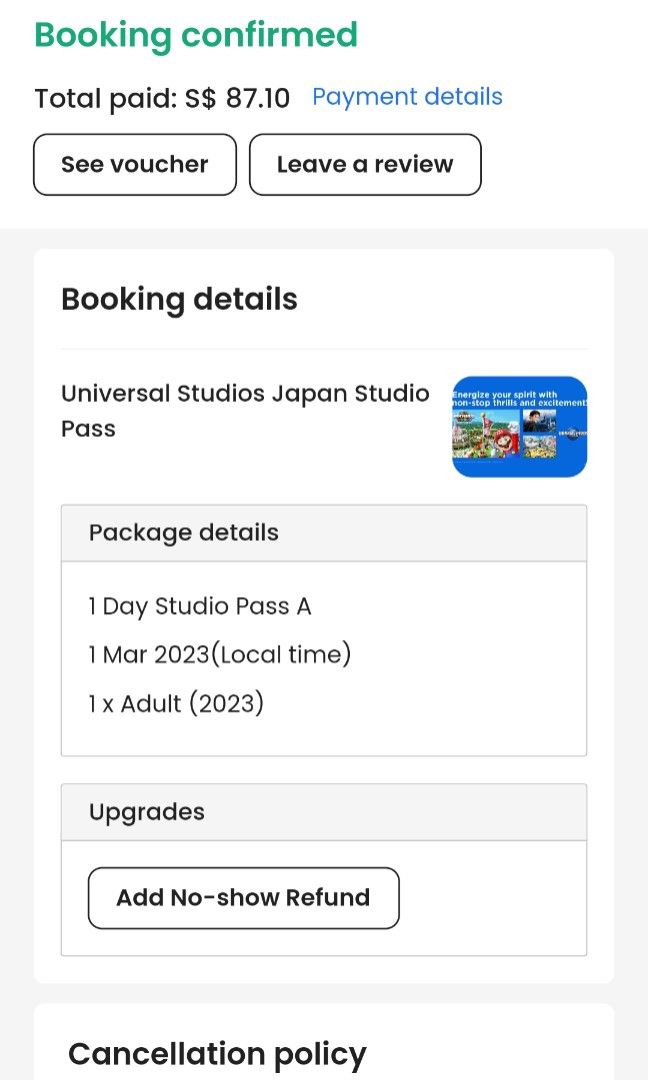
Task: Click Add No-show Refund upgrade
Action: pos(243,897)
